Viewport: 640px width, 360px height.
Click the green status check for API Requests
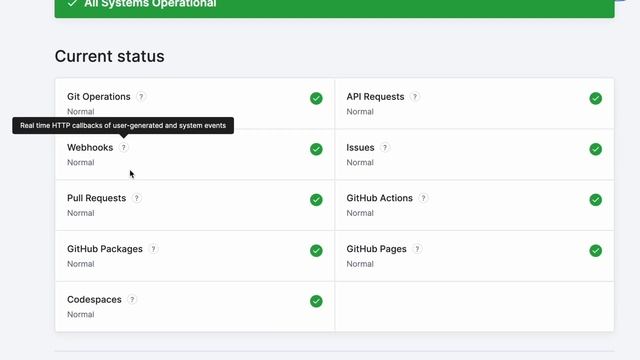[596, 98]
